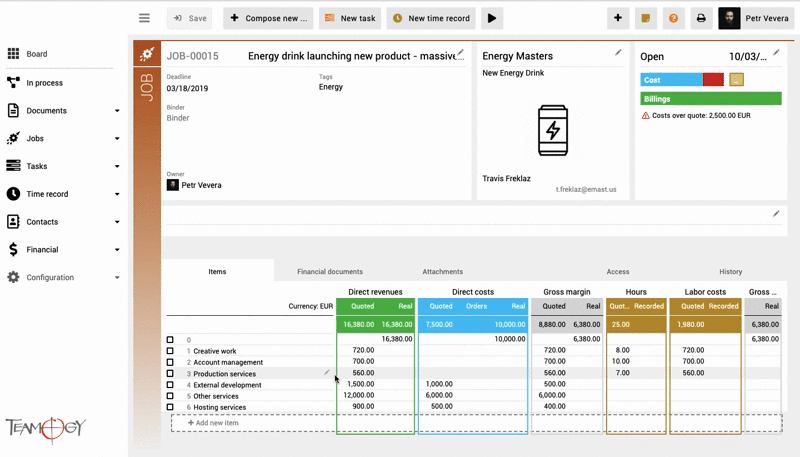This screenshot has width=800, height=457.
Task: Expand the Configuration menu arrow
Action: tap(117, 277)
